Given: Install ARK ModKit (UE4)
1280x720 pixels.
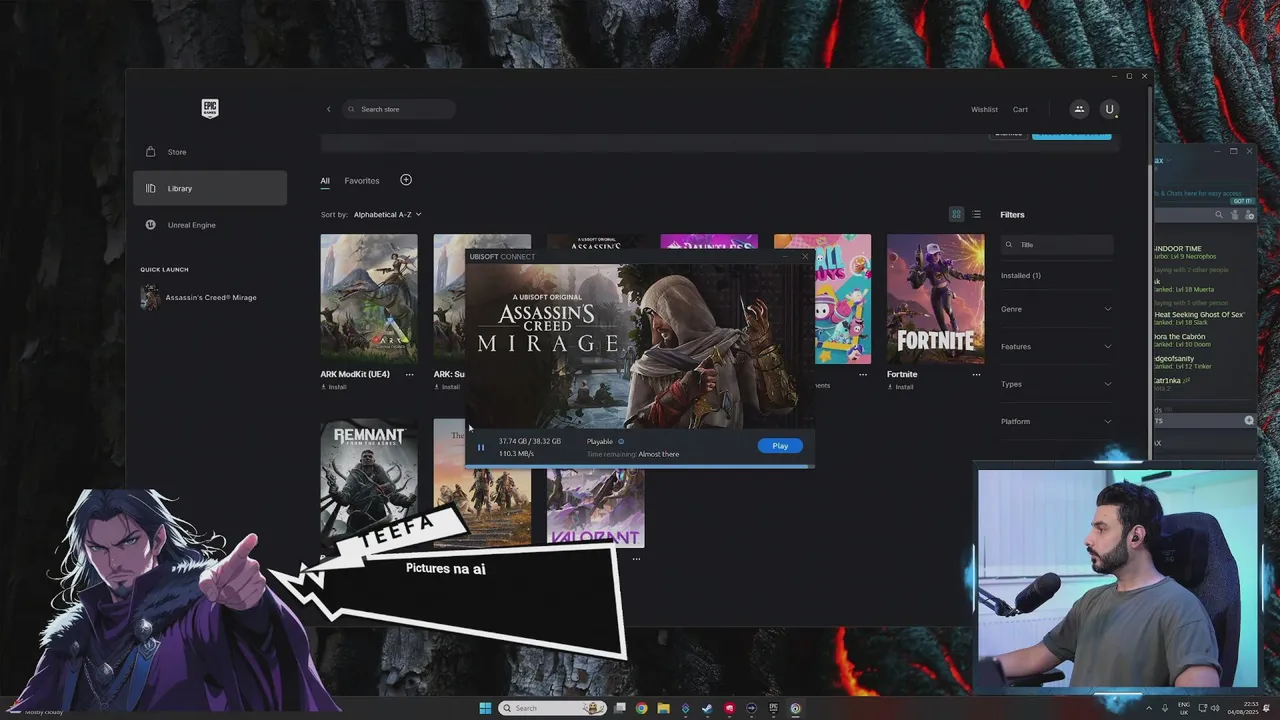Looking at the screenshot, I should pos(334,387).
